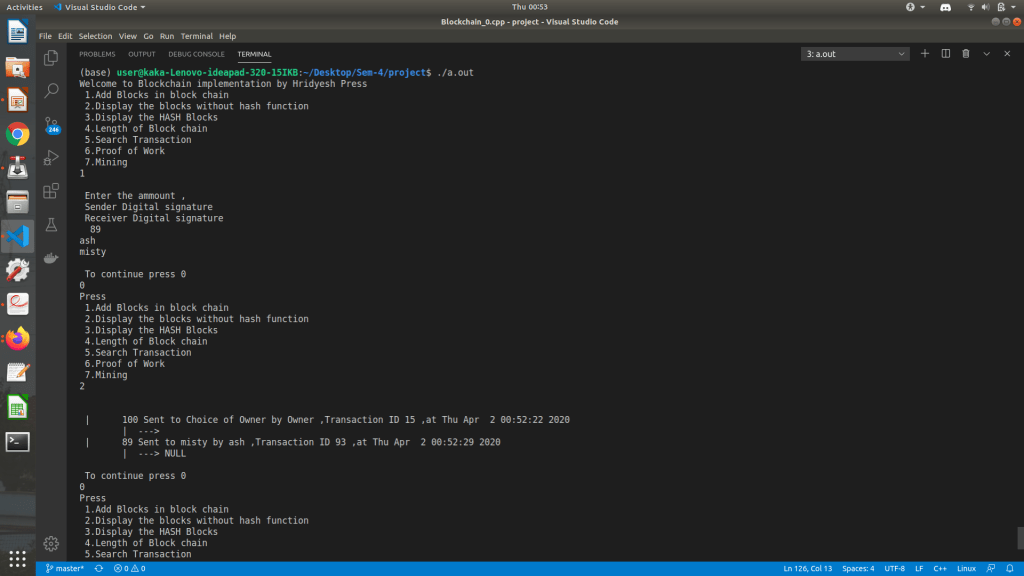Open the terminal selector dropdown '3: a.out'

[x=856, y=54]
